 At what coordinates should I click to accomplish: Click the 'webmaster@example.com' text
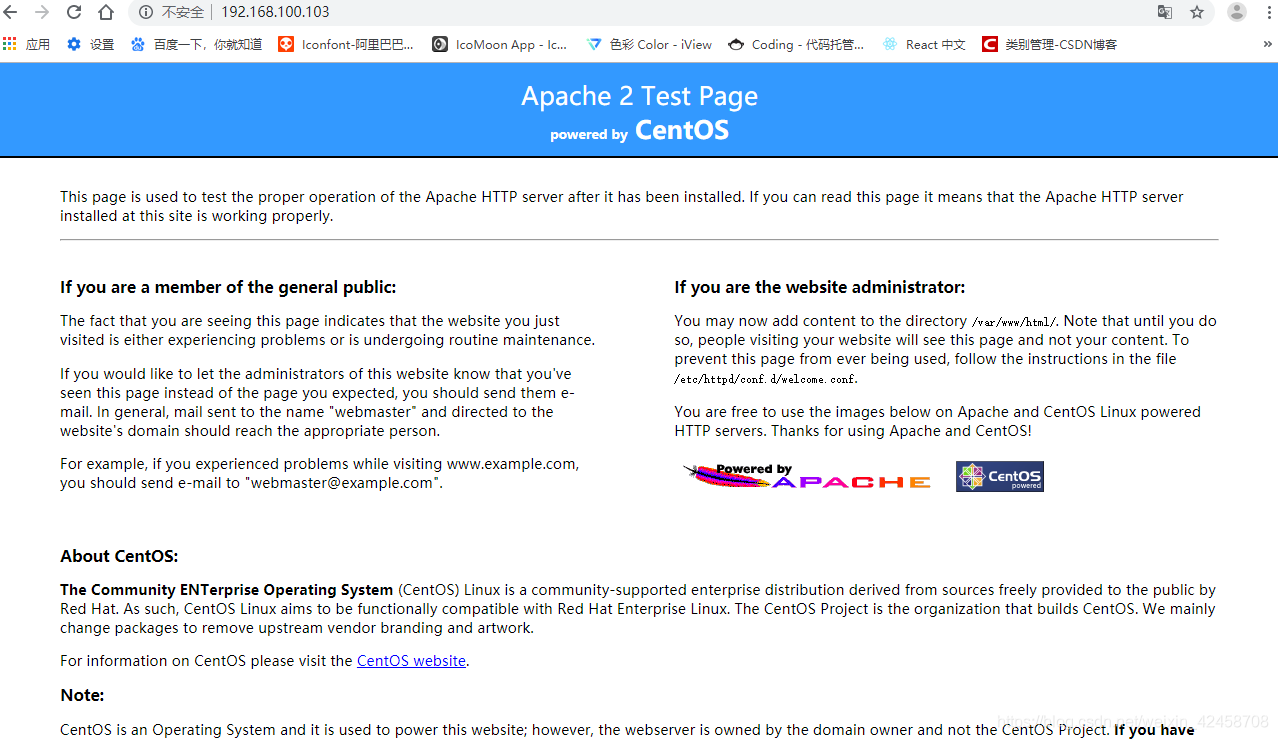[341, 483]
